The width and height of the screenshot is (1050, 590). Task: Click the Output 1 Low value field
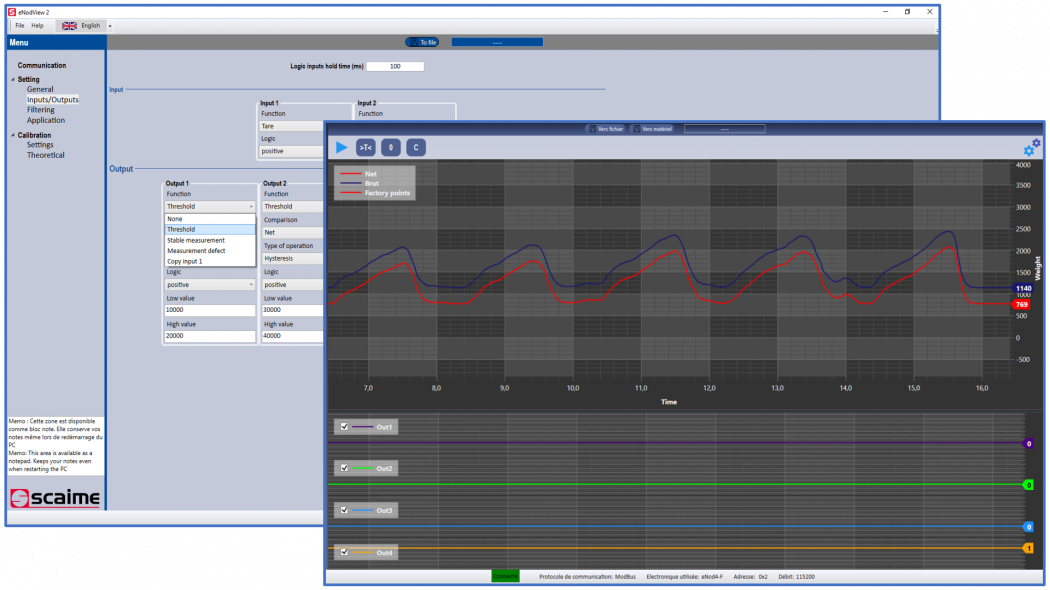(x=209, y=310)
